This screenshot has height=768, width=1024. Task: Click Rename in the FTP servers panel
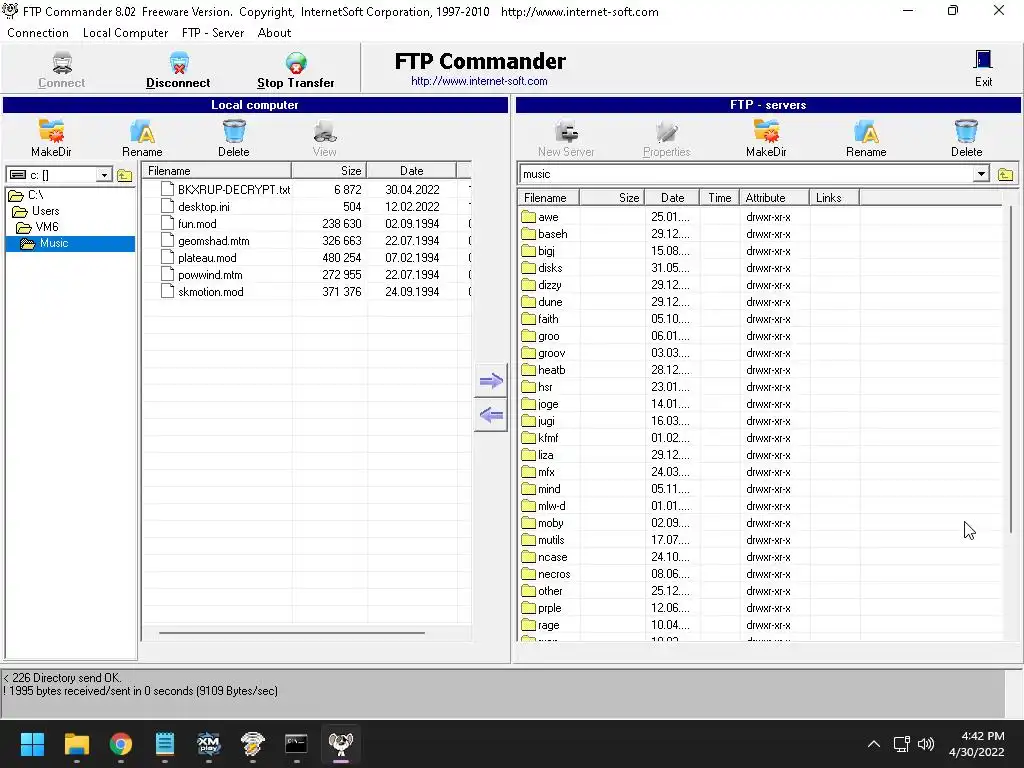(x=867, y=138)
